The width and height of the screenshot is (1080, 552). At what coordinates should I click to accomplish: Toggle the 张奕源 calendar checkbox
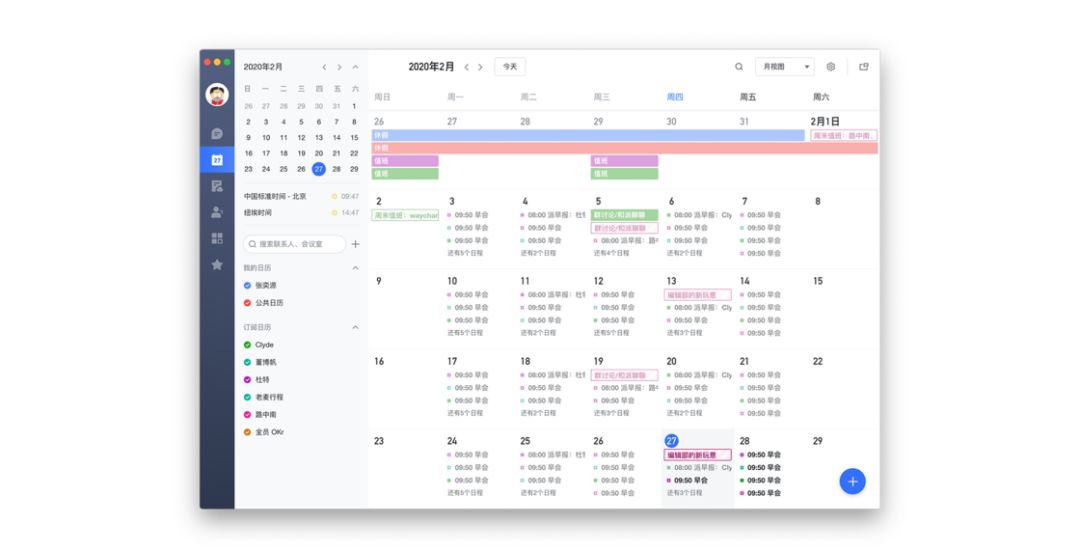[247, 285]
